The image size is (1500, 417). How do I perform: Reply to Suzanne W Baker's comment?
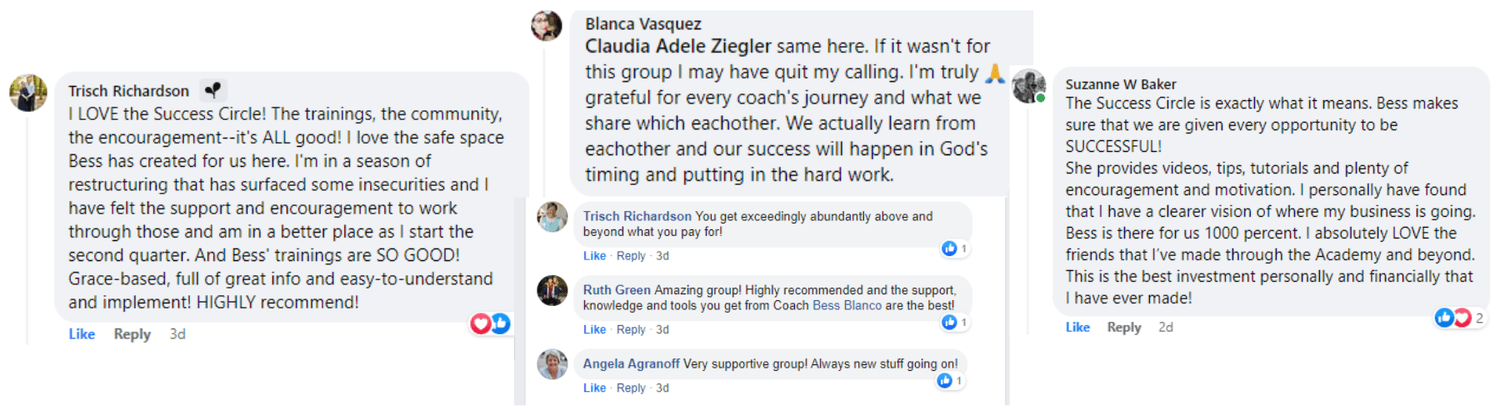(x=1124, y=327)
